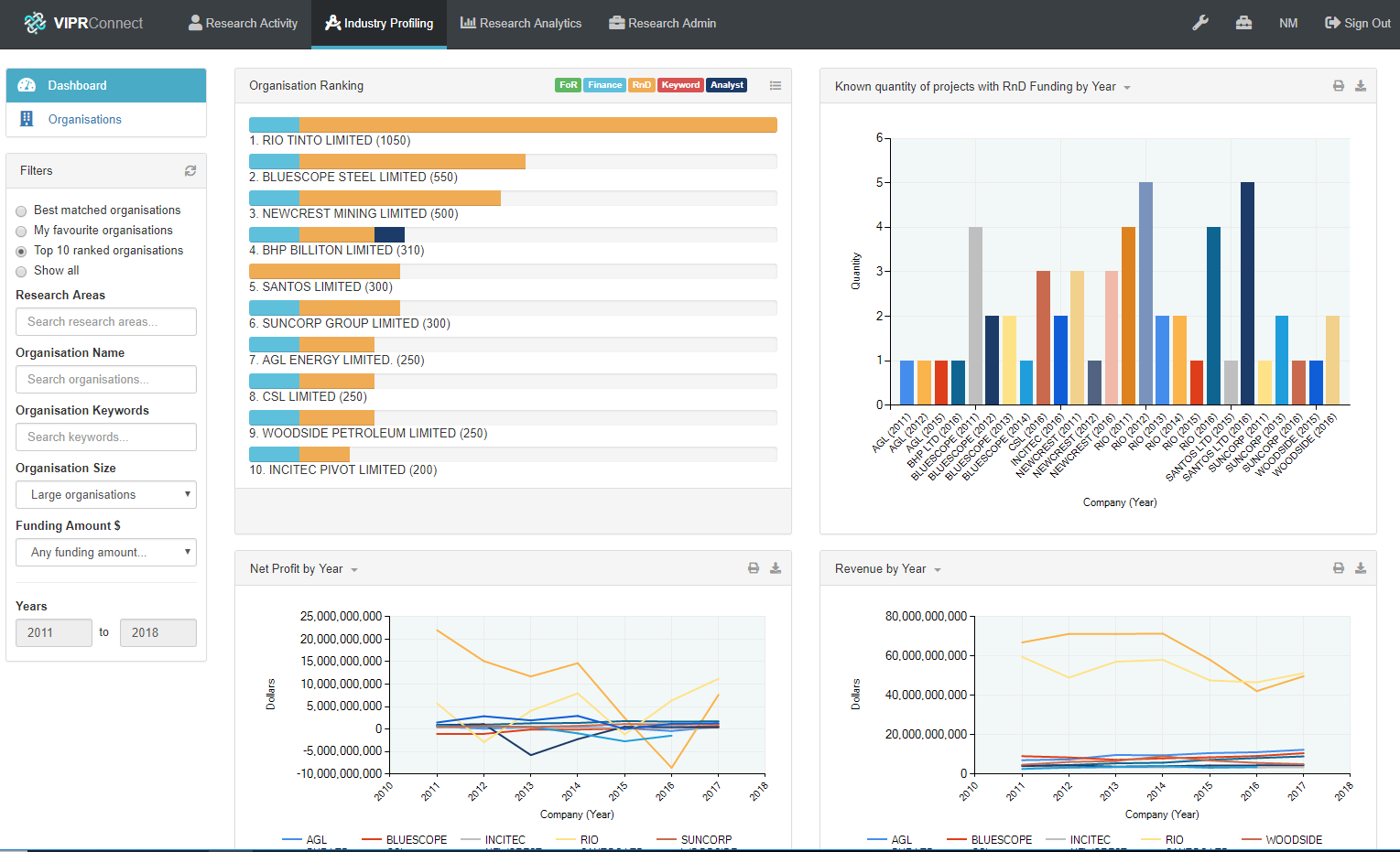Open the Funding Amount dropdown
The width and height of the screenshot is (1400, 852).
click(106, 552)
